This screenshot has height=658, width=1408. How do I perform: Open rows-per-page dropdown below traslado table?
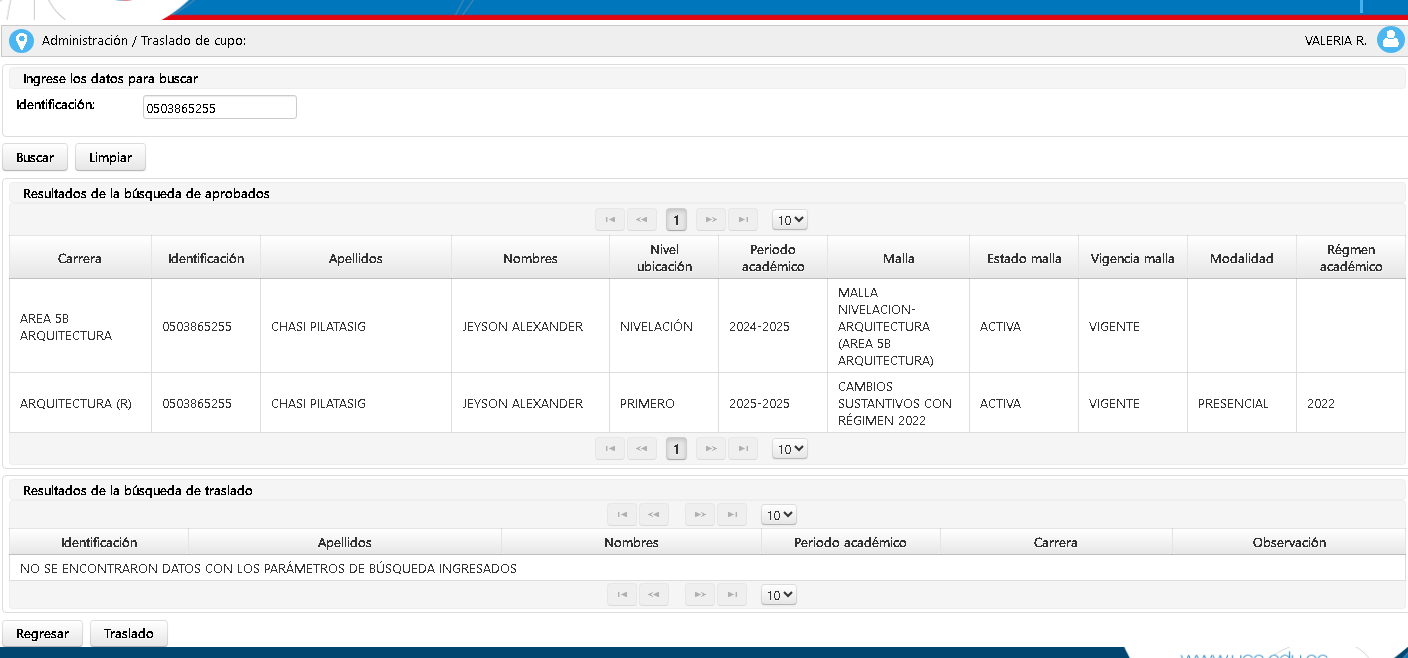(779, 595)
